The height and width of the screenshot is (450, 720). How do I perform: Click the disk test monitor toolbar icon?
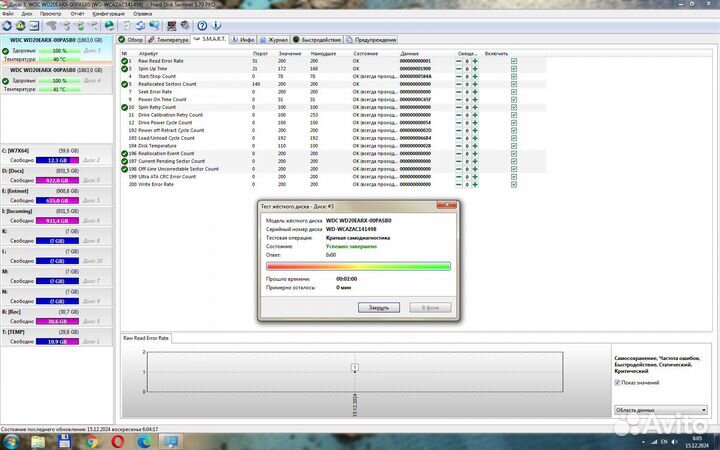tap(171, 26)
